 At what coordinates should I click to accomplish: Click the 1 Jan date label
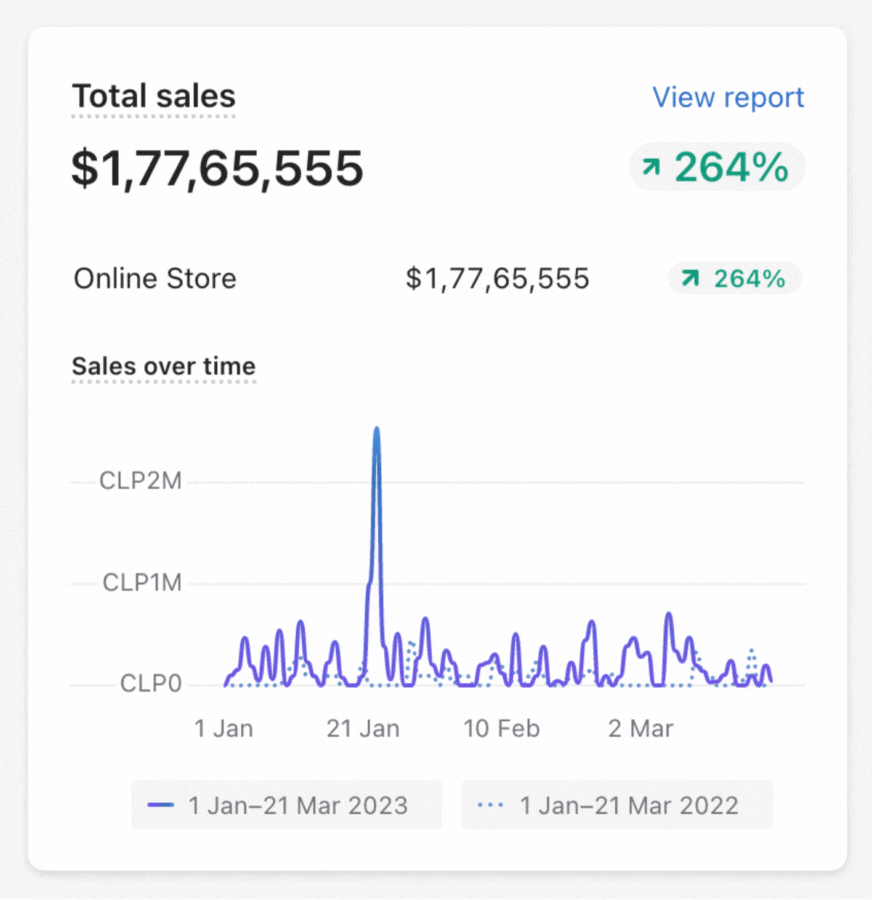point(223,729)
